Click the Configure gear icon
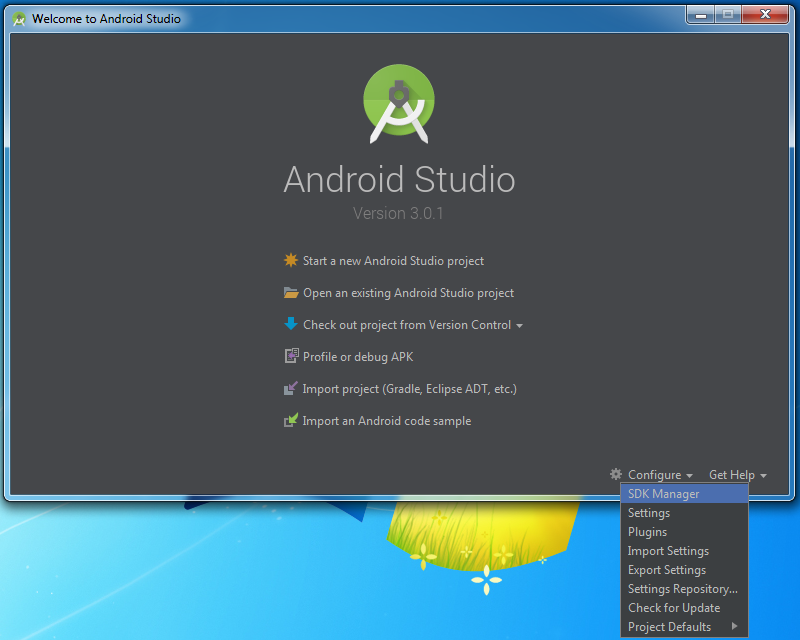Screen dimensions: 800x640 616,475
